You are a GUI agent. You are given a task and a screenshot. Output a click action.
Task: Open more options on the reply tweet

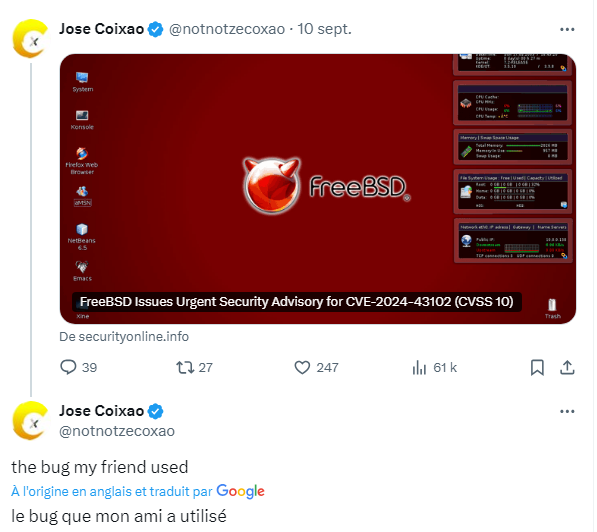click(567, 411)
